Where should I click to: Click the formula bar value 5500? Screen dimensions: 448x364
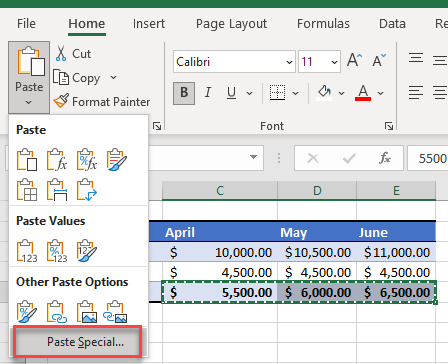[x=432, y=158]
